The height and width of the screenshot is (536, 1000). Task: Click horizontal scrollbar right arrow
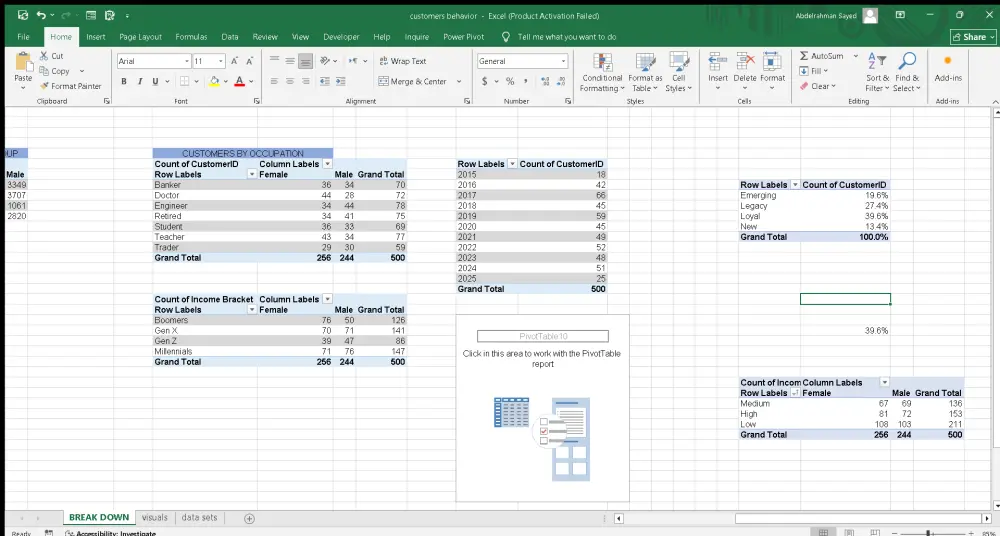pyautogui.click(x=987, y=518)
